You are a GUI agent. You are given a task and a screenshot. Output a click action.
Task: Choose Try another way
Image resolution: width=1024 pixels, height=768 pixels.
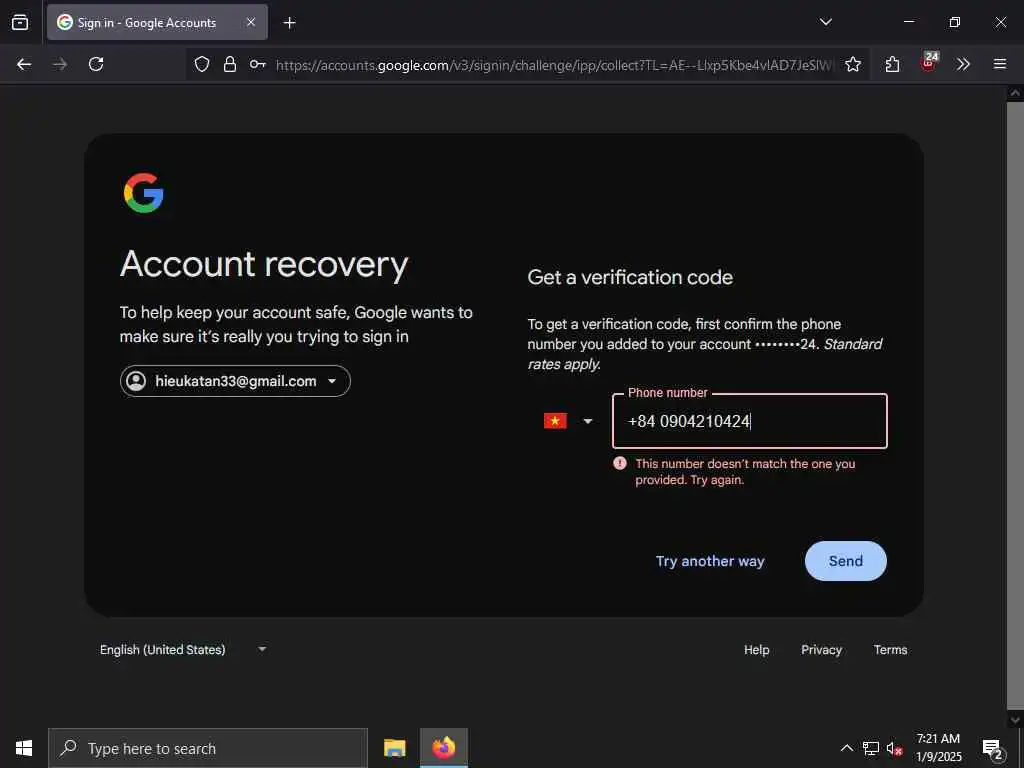tap(710, 561)
